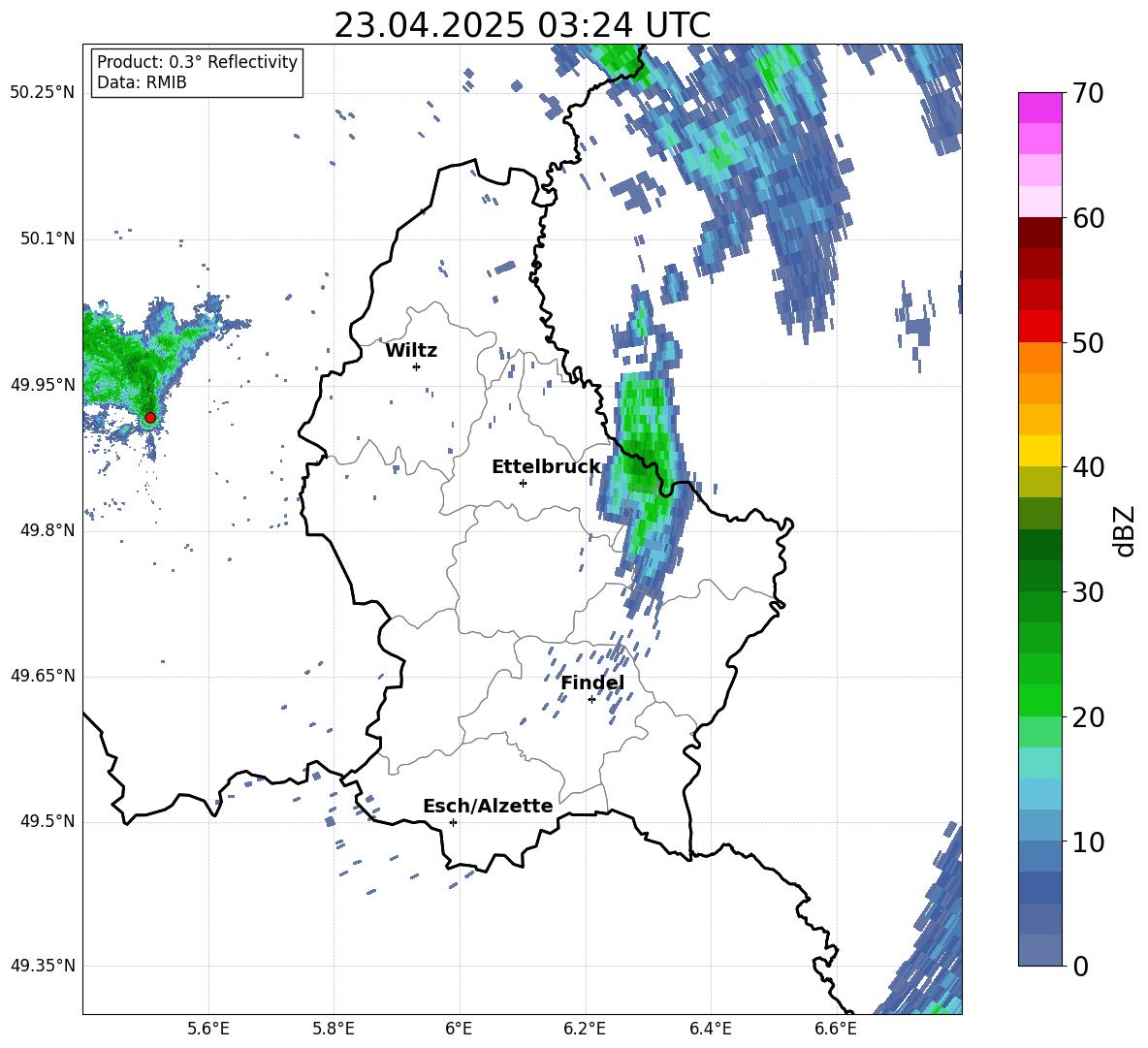
Task: Click the Ettelbruck station cross marker
Action: (x=523, y=483)
